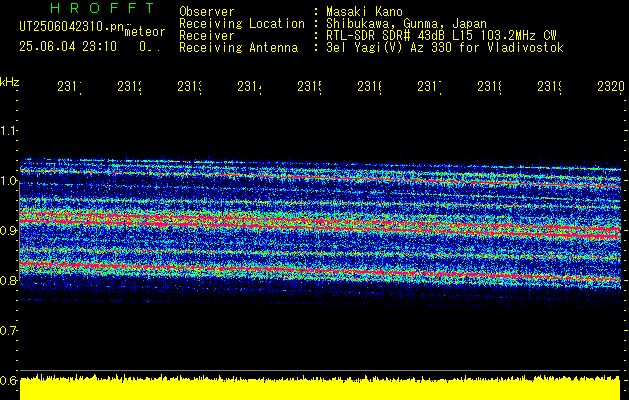This screenshot has width=629, height=400.
Task: Click the 1.1 kHz axis label
Action: [x=8, y=131]
